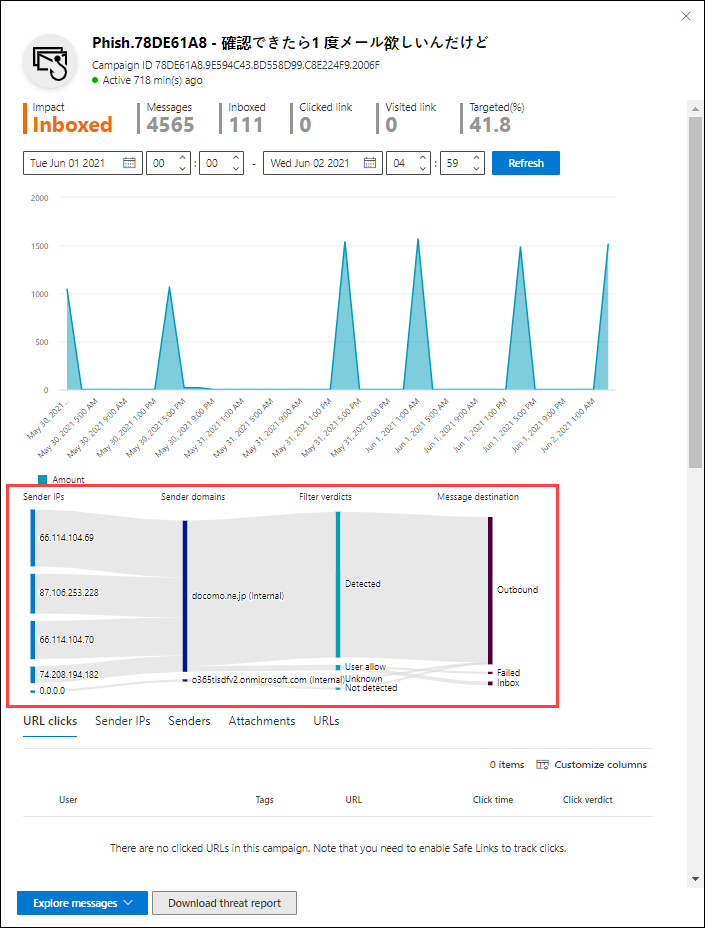705x928 pixels.
Task: Click the phishing campaign mail icon
Action: [50, 61]
